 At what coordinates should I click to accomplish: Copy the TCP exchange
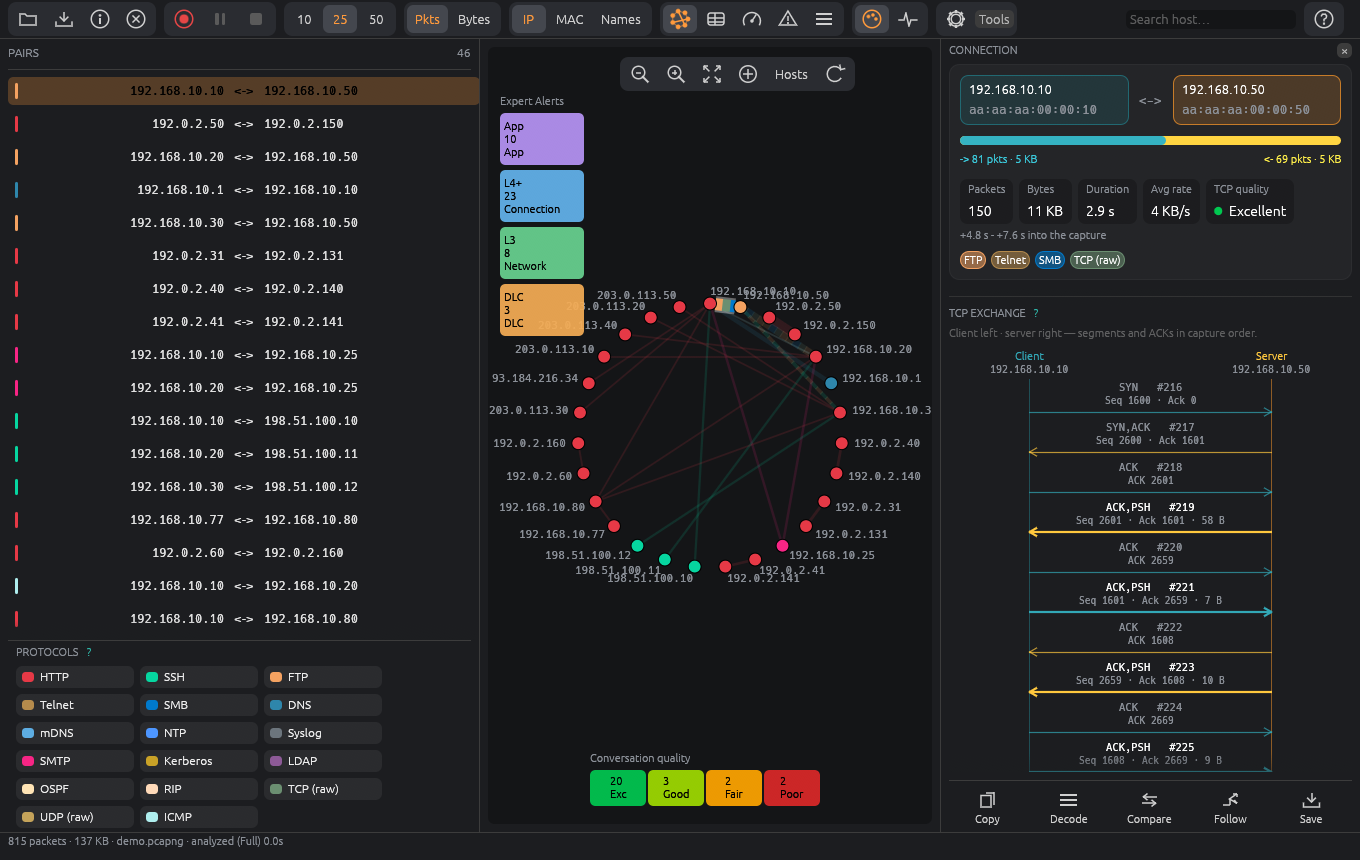pyautogui.click(x=987, y=808)
